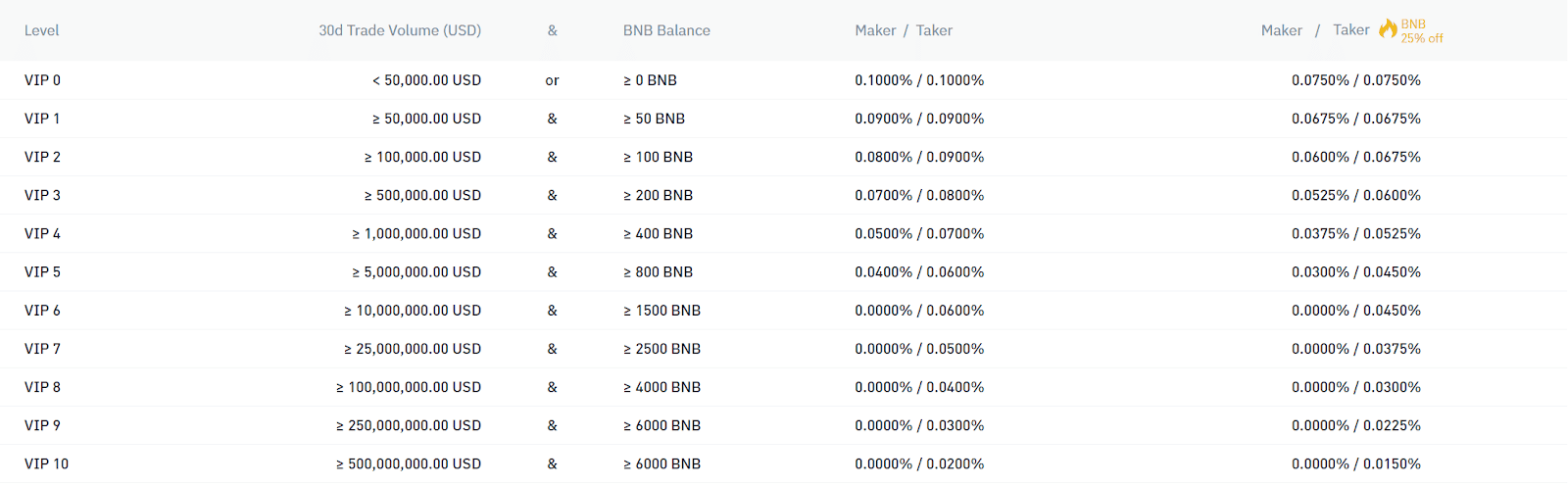The height and width of the screenshot is (486, 1568).
Task: Click the "0.0000% / 0.0300%" standard fee, VIP 9
Action: point(919,424)
